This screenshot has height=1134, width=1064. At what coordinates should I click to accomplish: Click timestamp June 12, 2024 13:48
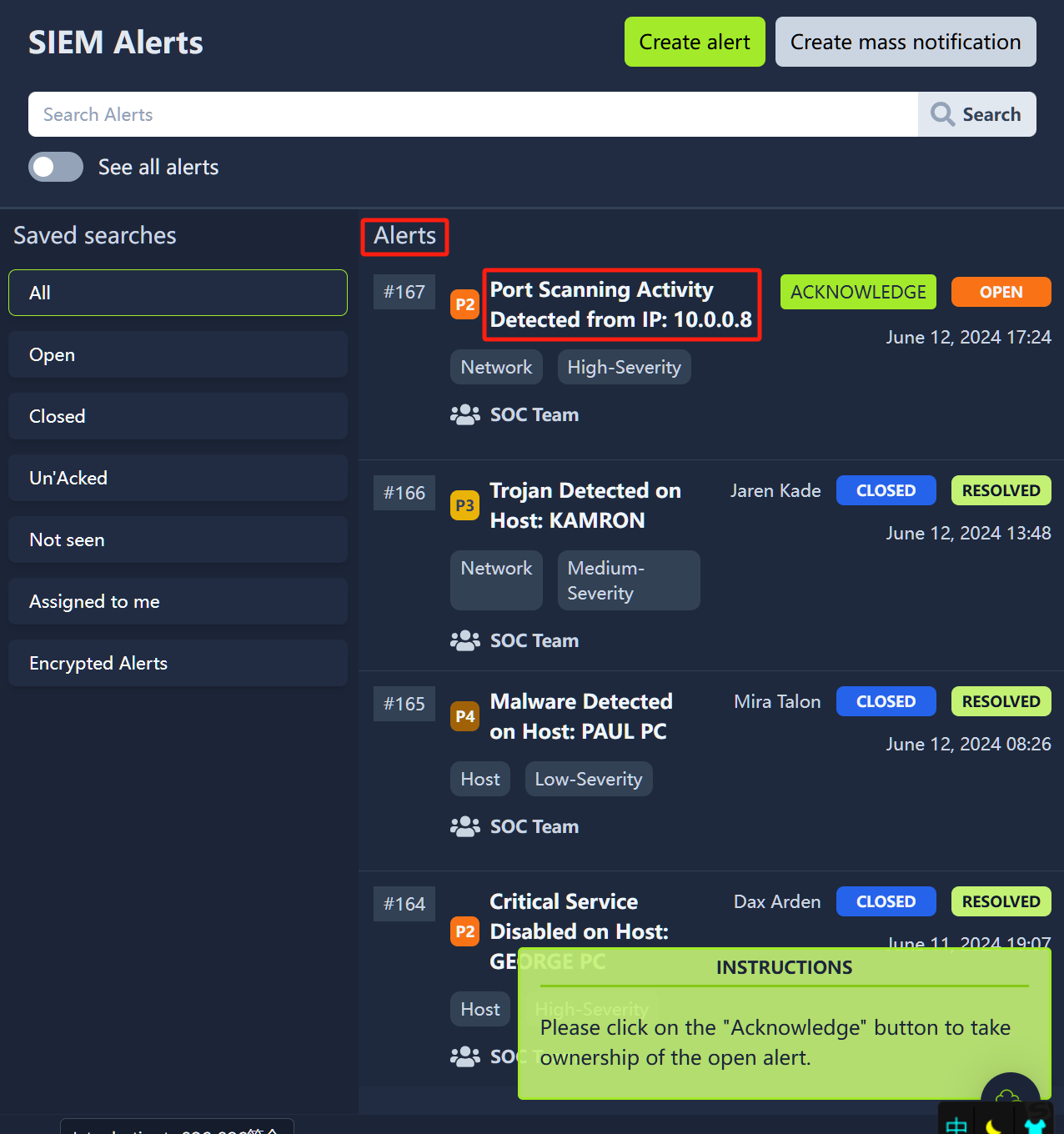coord(968,533)
